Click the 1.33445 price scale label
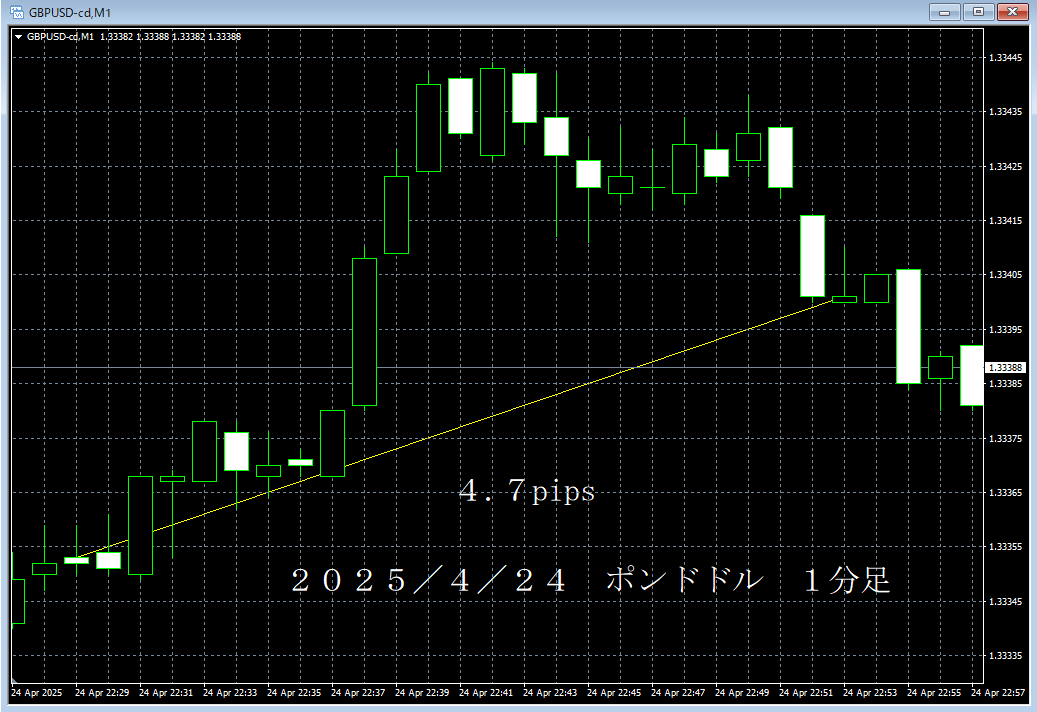Image resolution: width=1037 pixels, height=712 pixels. 1005,58
